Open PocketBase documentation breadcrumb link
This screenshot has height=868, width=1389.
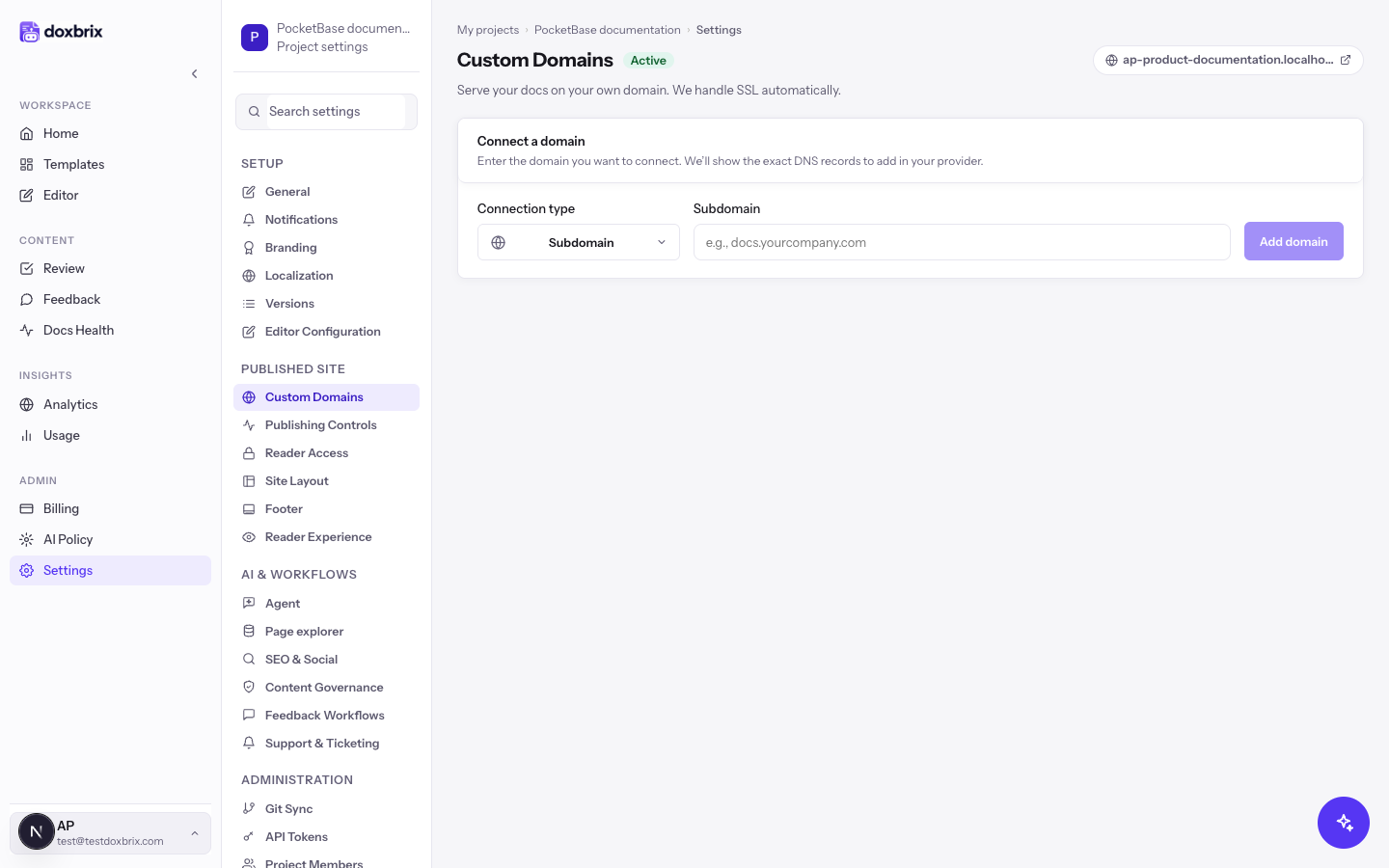608,30
